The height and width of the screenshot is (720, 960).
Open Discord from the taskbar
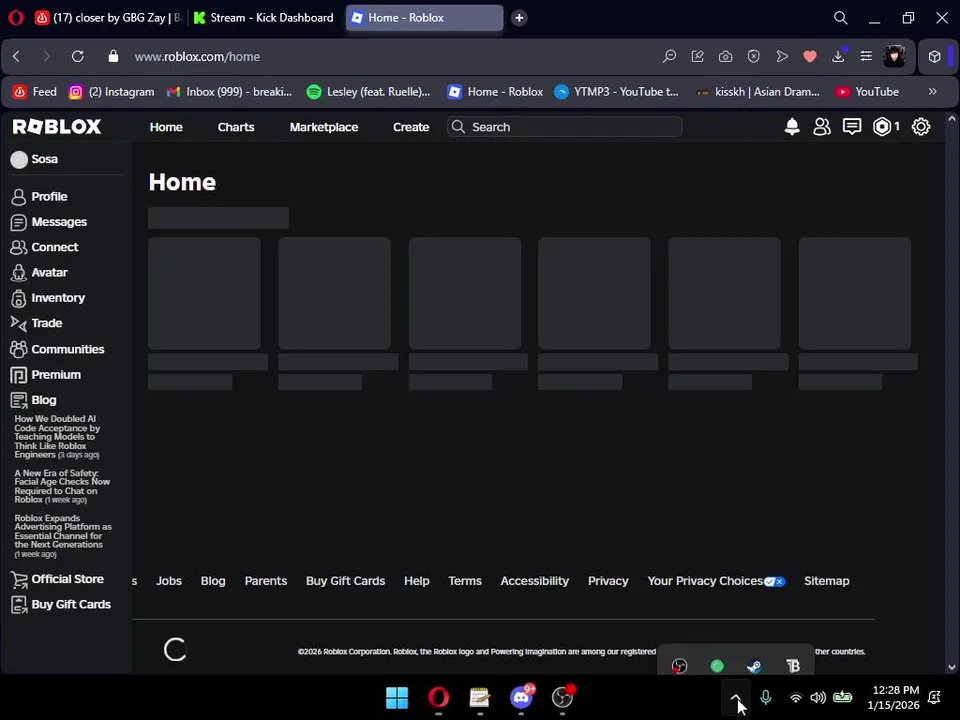(521, 697)
